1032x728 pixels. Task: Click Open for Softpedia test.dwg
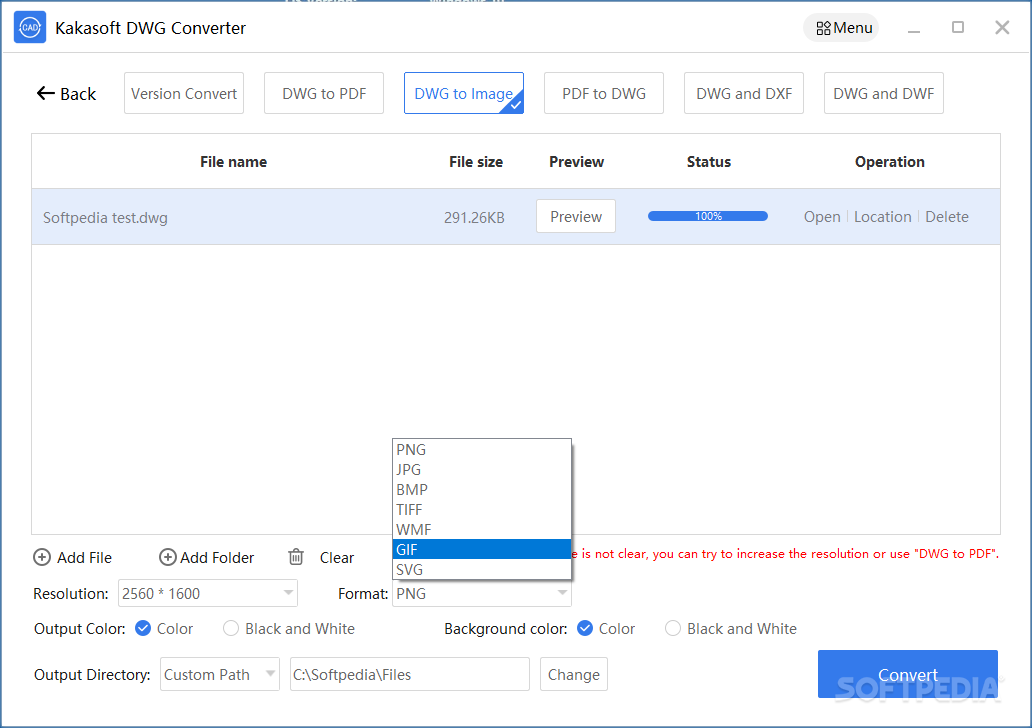(x=822, y=217)
